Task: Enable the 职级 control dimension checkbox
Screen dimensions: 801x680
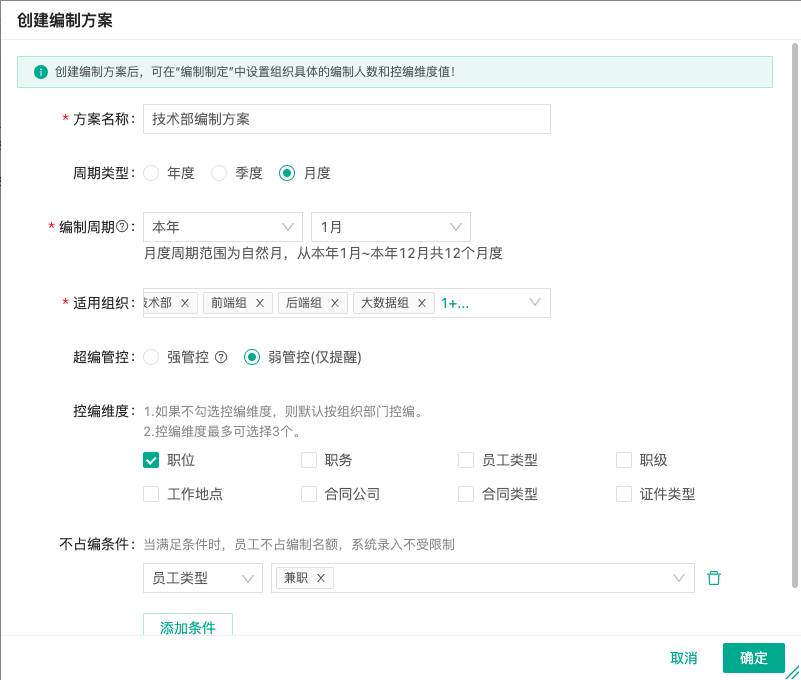Action: click(622, 460)
